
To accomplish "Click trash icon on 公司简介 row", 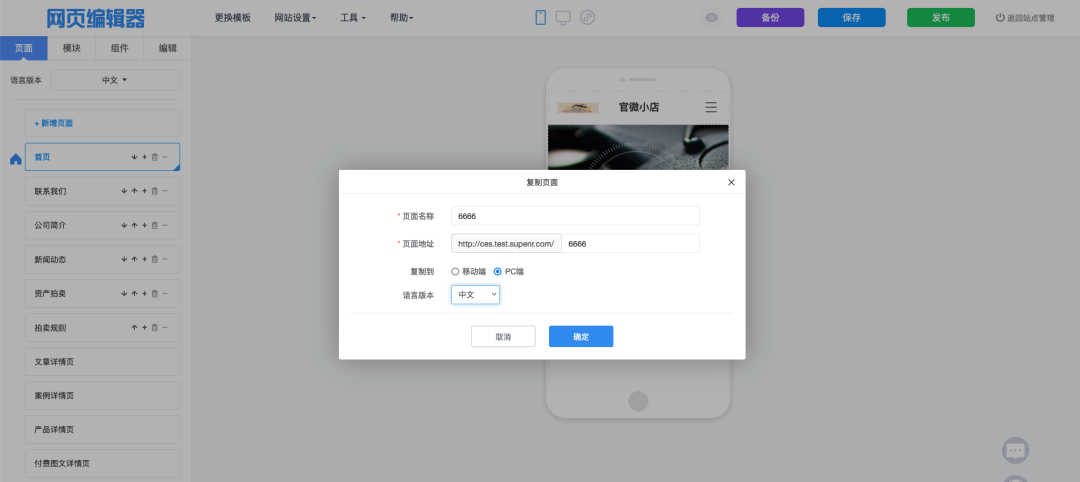I will 154,225.
